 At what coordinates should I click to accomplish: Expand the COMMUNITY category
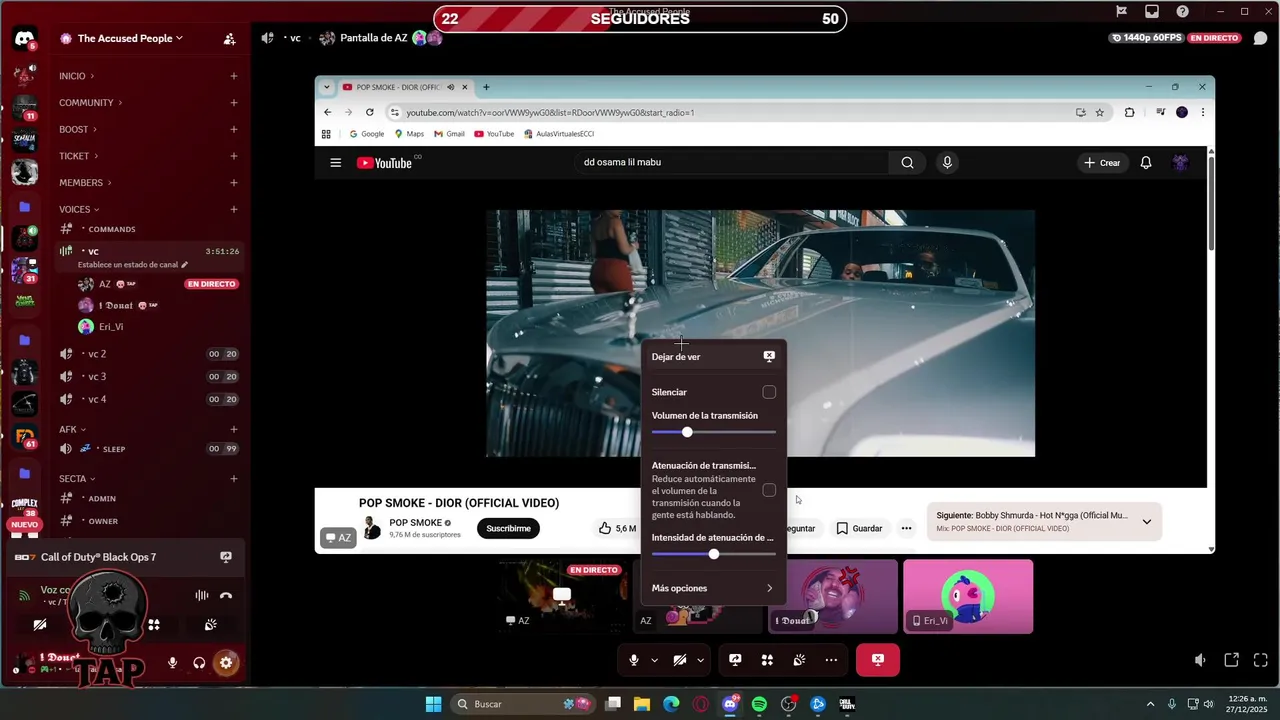(x=91, y=103)
